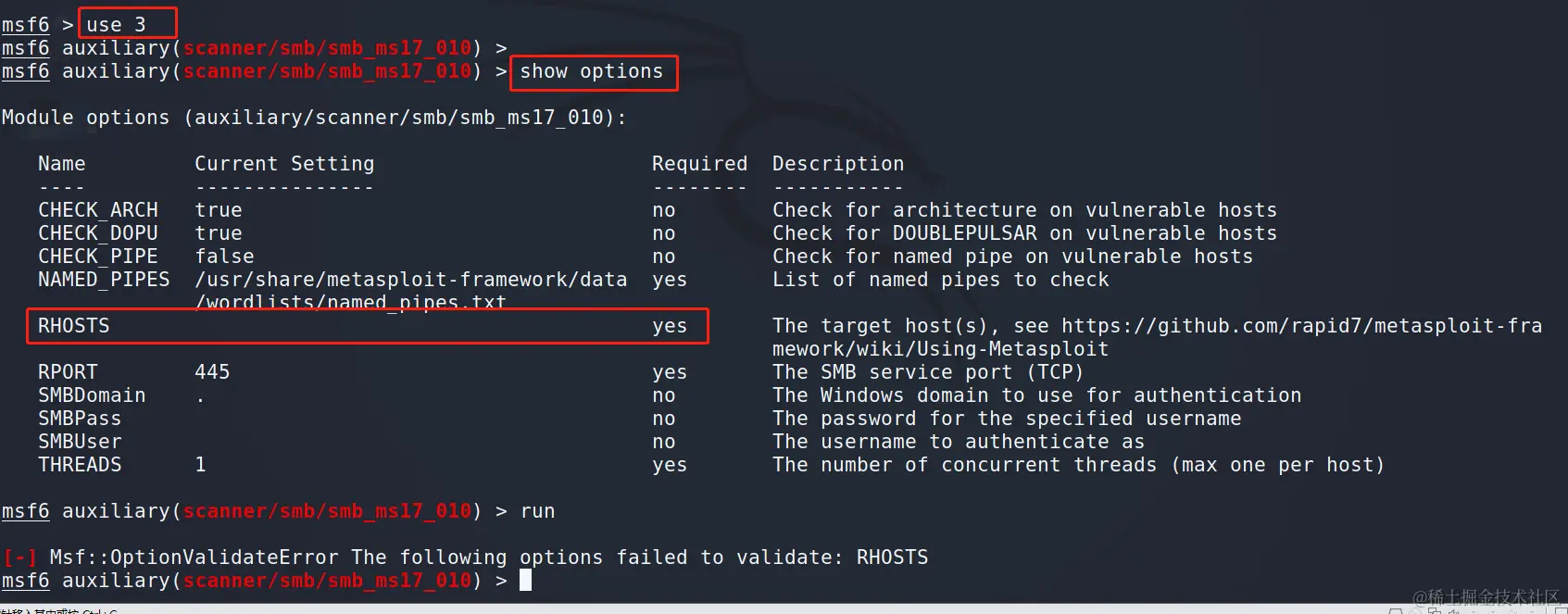
Task: Click the highlighted "use 3" command
Action: [x=117, y=25]
